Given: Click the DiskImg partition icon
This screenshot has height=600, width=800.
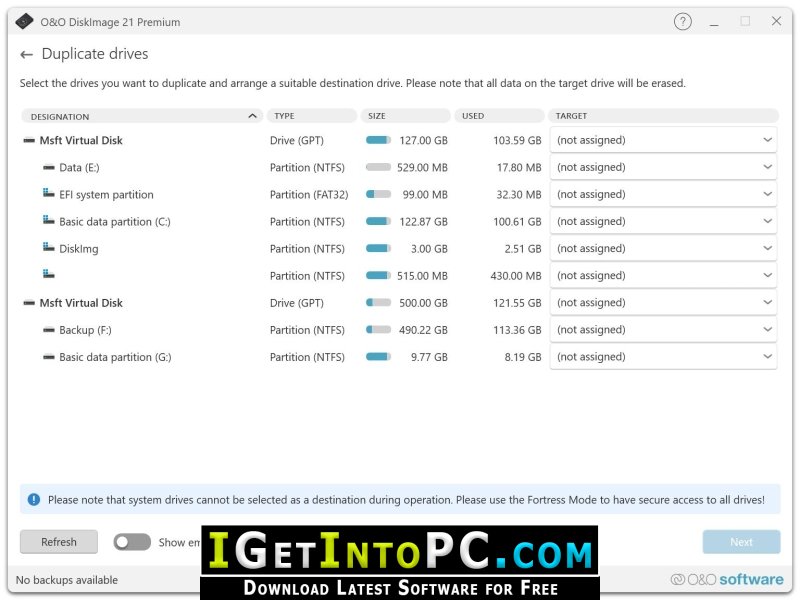Looking at the screenshot, I should 48,247.
